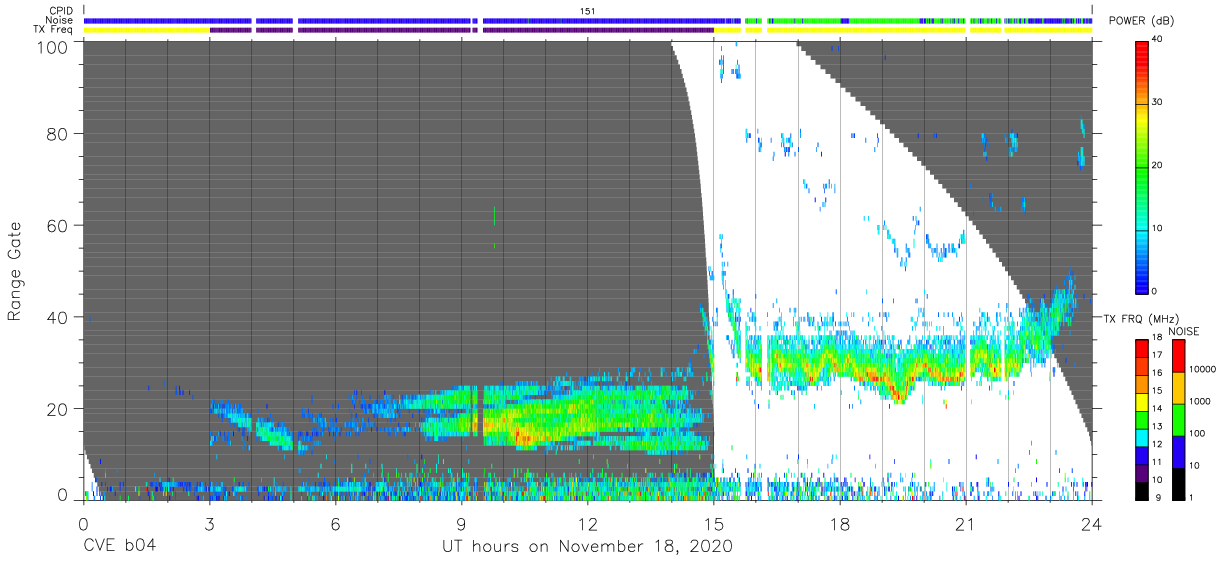Click the 'CVE b04' radar beam label
The height and width of the screenshot is (567, 1228).
point(120,547)
